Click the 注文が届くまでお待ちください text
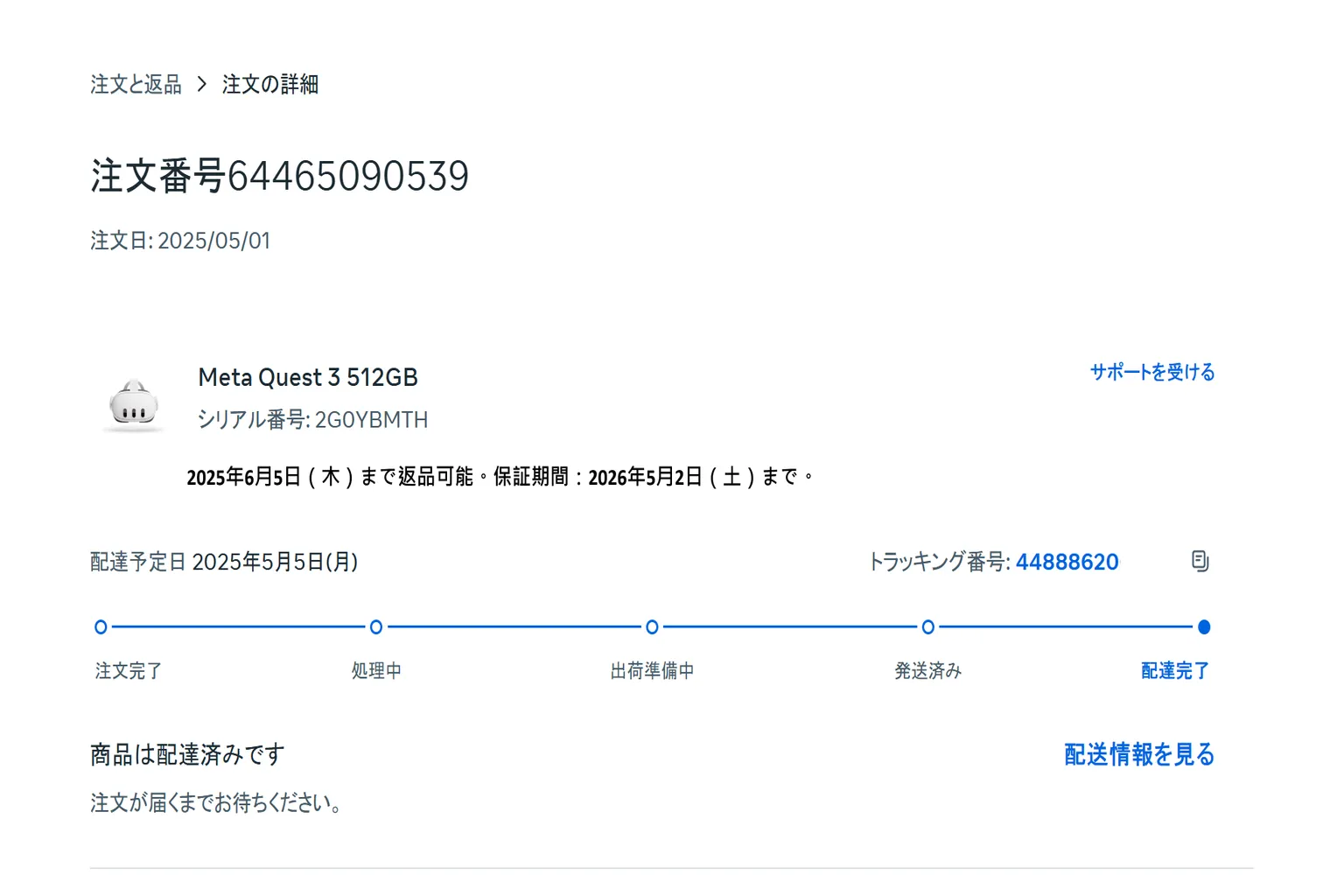This screenshot has height=896, width=1344. point(216,802)
